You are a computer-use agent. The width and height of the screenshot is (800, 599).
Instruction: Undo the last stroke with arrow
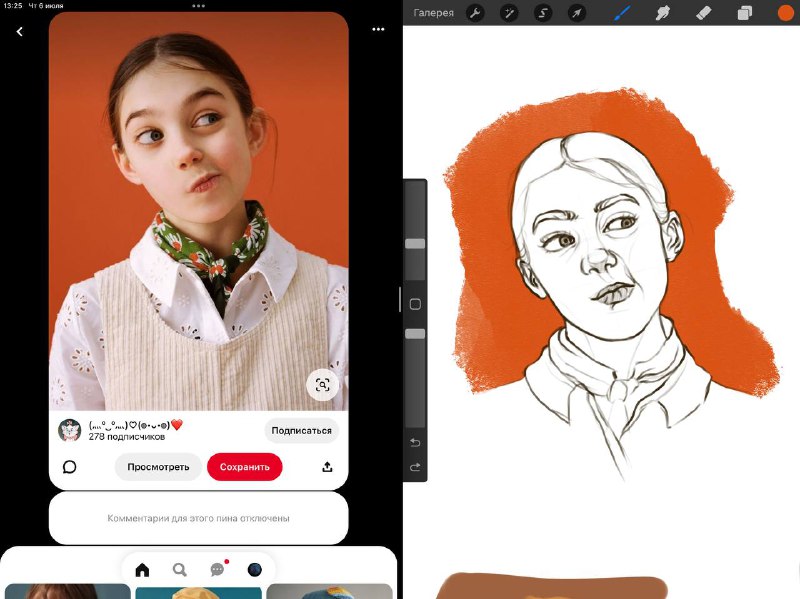tap(415, 442)
